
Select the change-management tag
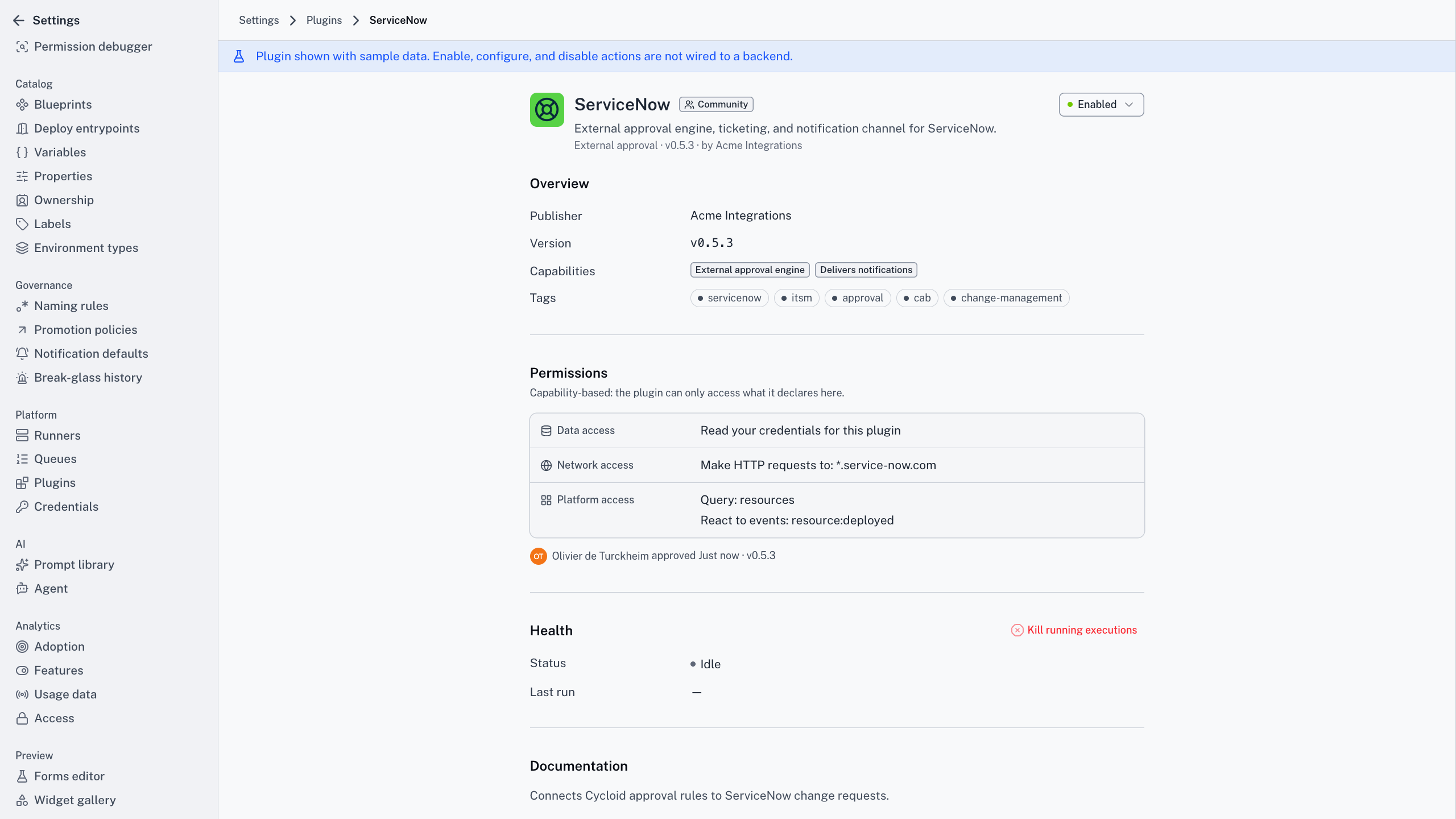[x=1006, y=298]
